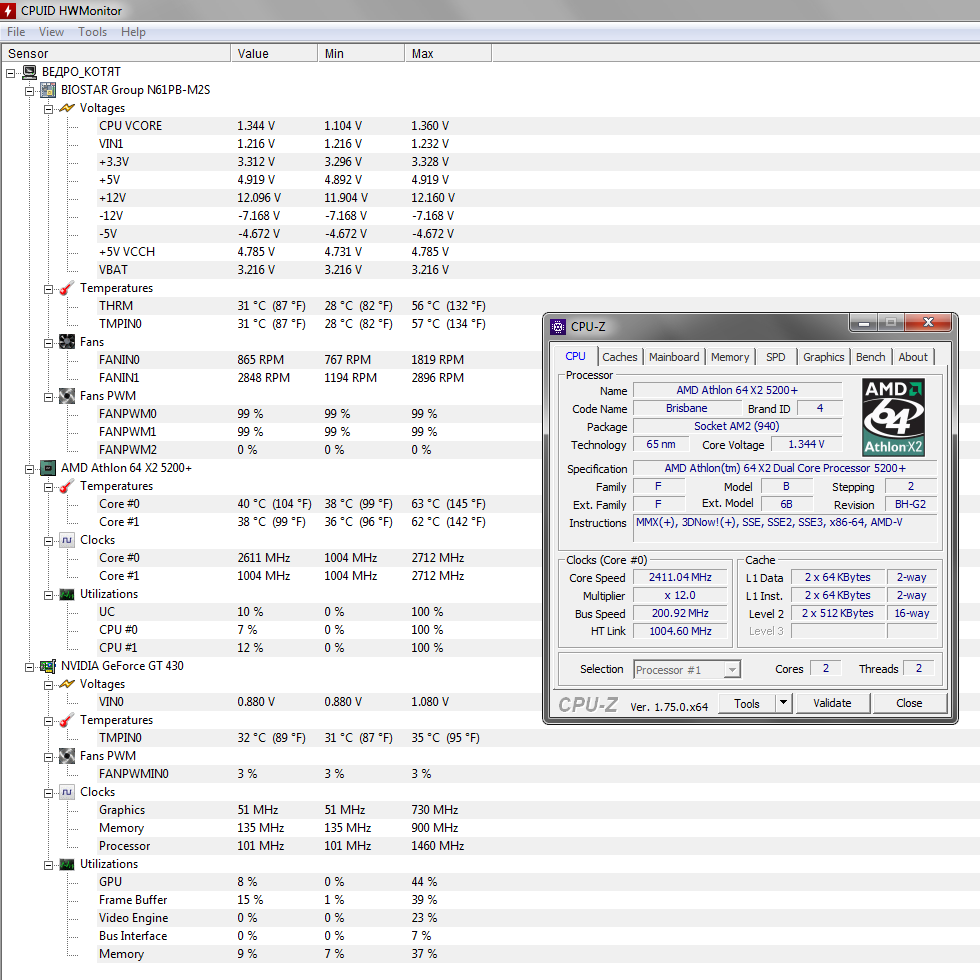Open the View menu in HWMonitor
This screenshot has width=980, height=980.
[x=51, y=32]
